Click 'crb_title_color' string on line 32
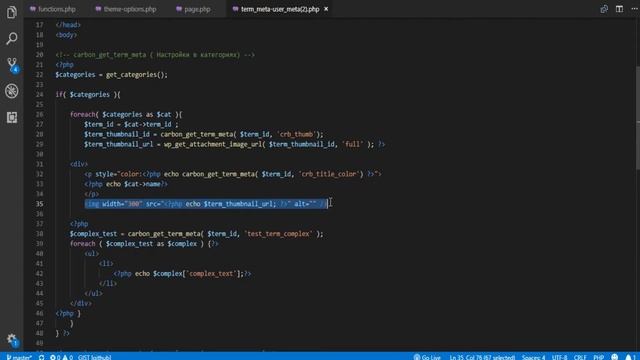The height and width of the screenshot is (360, 640). [x=329, y=174]
